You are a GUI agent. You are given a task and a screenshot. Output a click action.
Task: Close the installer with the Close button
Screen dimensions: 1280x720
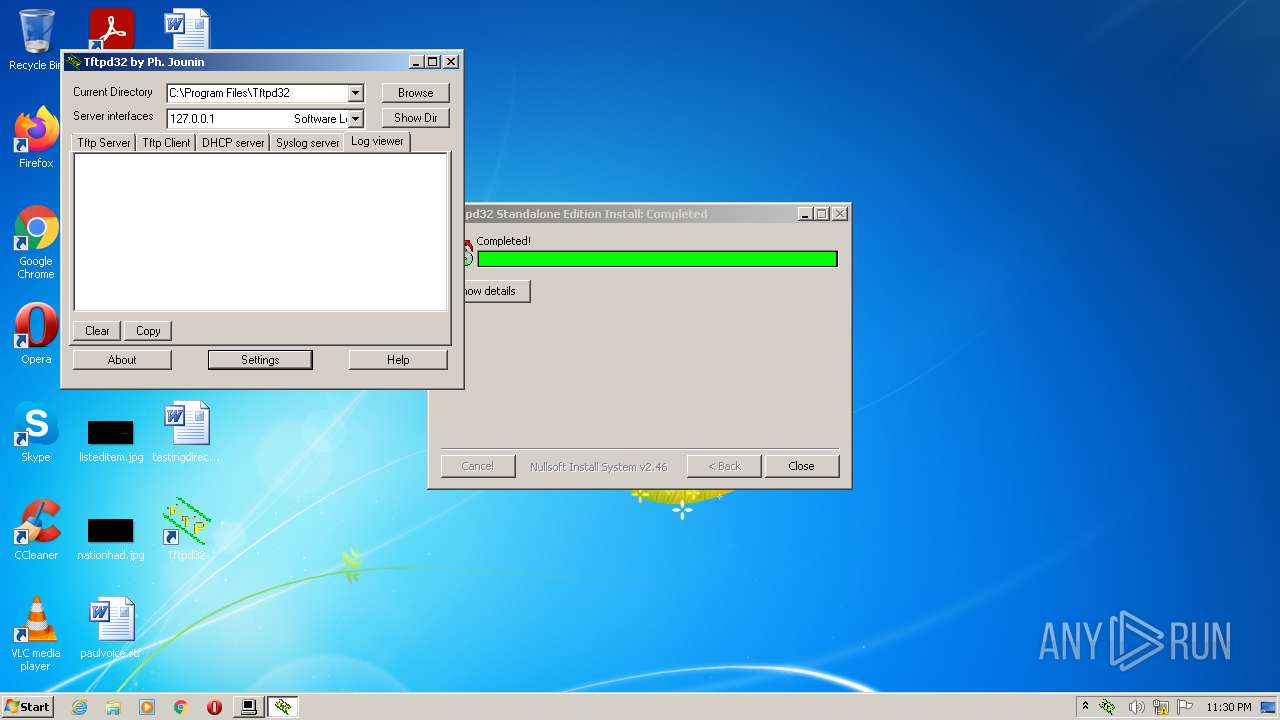(x=801, y=466)
